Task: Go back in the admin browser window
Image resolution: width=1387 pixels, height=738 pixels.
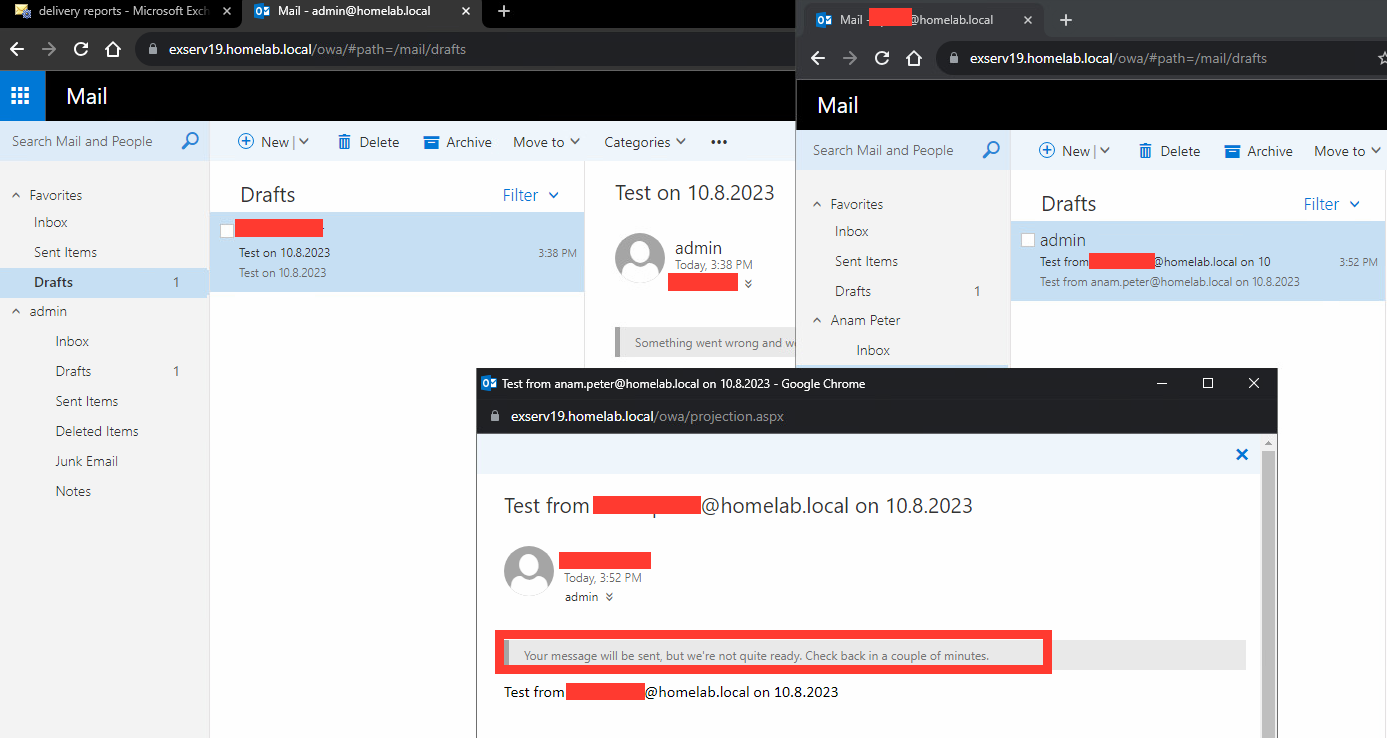Action: [17, 49]
